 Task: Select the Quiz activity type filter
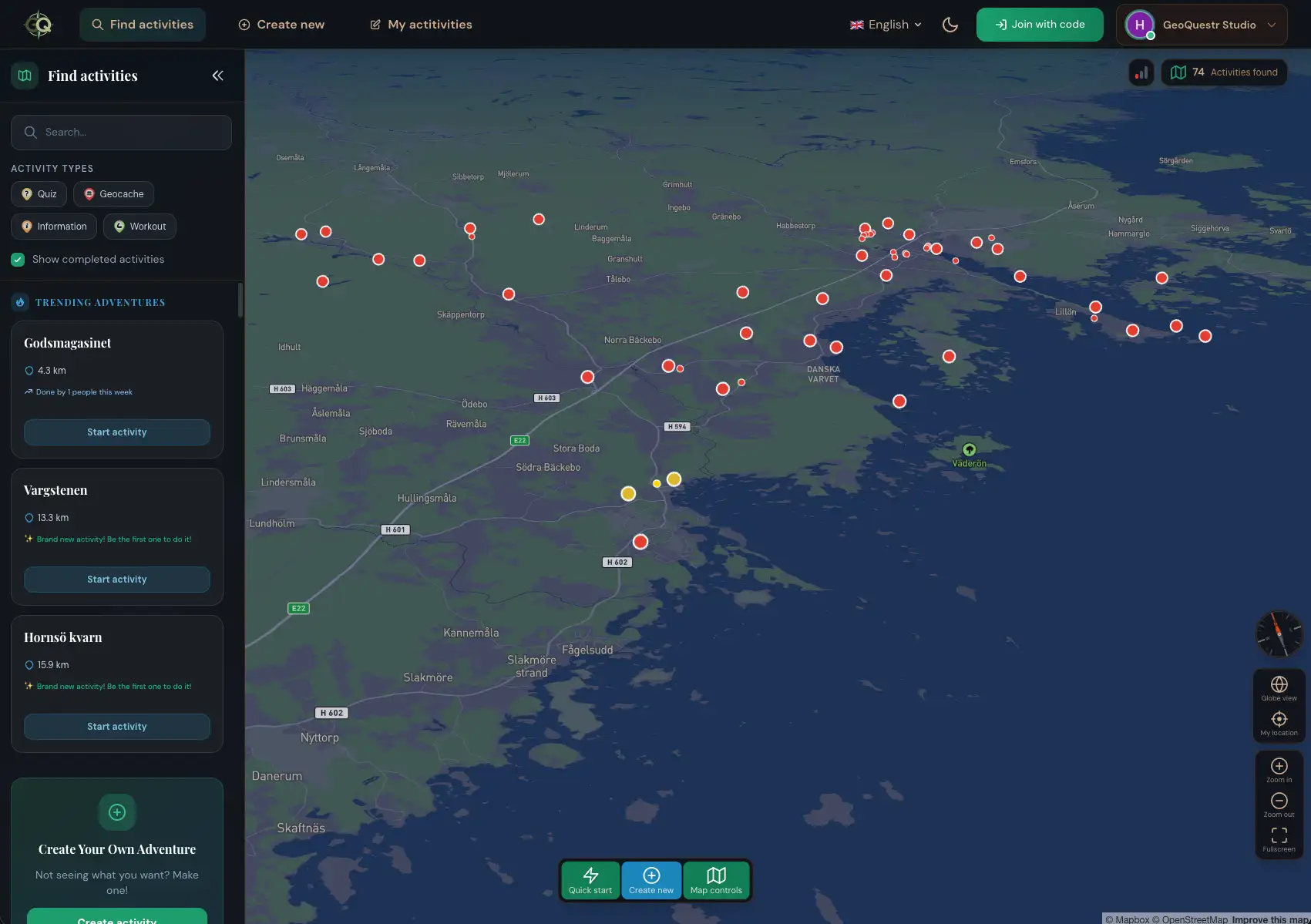(x=38, y=193)
